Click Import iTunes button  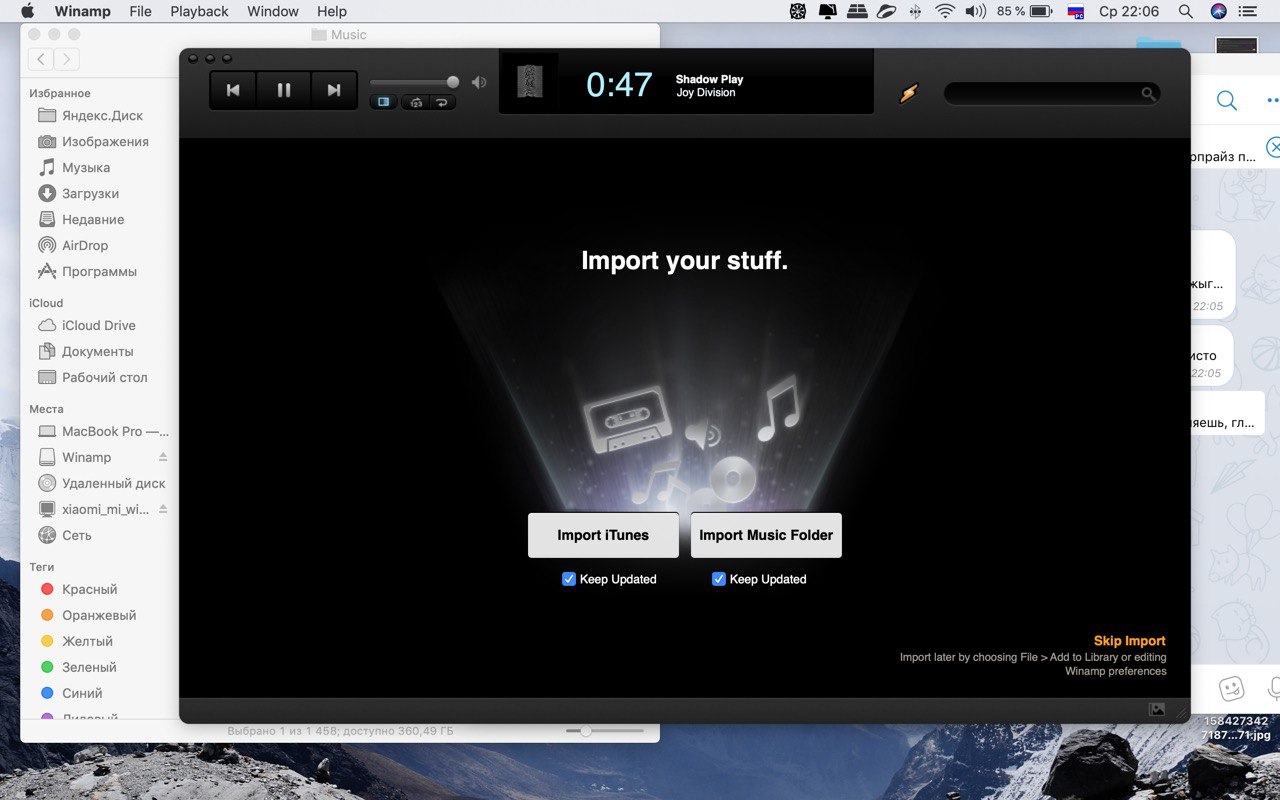[x=603, y=535]
